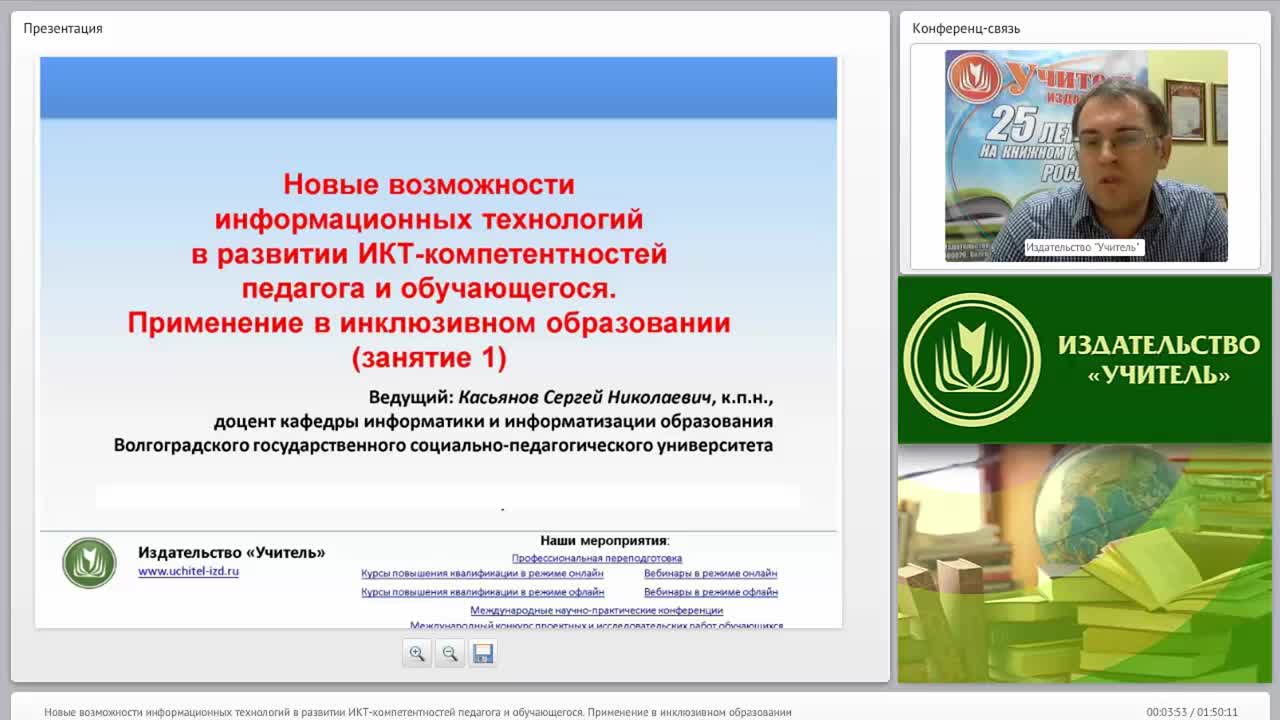Open Международные научно-практические конференции link
Screen dimensions: 1280x720
[597, 610]
